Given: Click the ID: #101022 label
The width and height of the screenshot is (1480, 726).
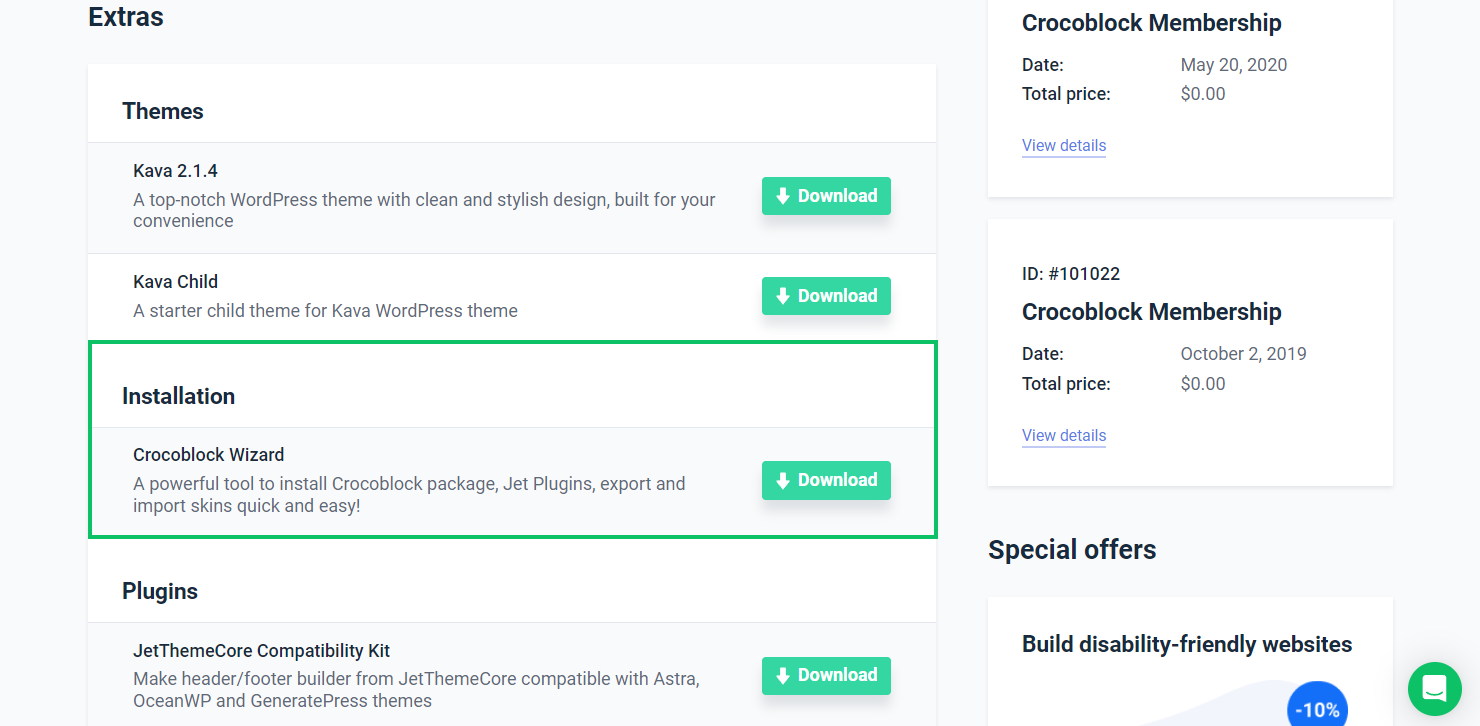Looking at the screenshot, I should pyautogui.click(x=1071, y=274).
